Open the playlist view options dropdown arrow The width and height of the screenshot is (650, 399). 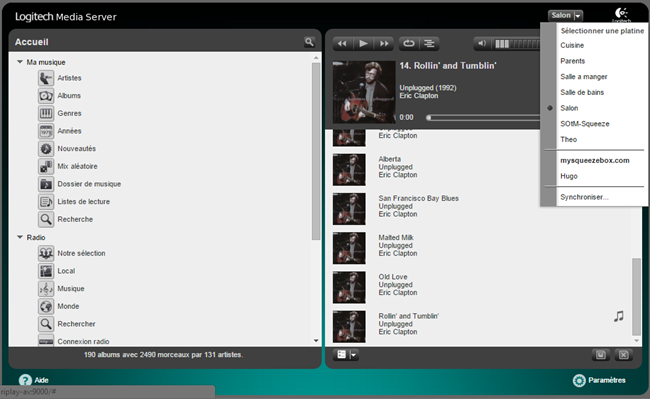[354, 355]
